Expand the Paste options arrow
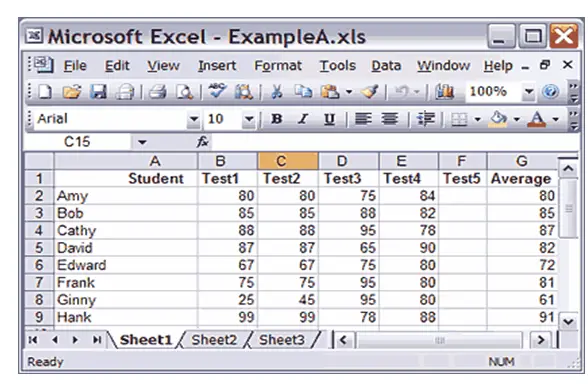The height and width of the screenshot is (384, 588). click(349, 92)
